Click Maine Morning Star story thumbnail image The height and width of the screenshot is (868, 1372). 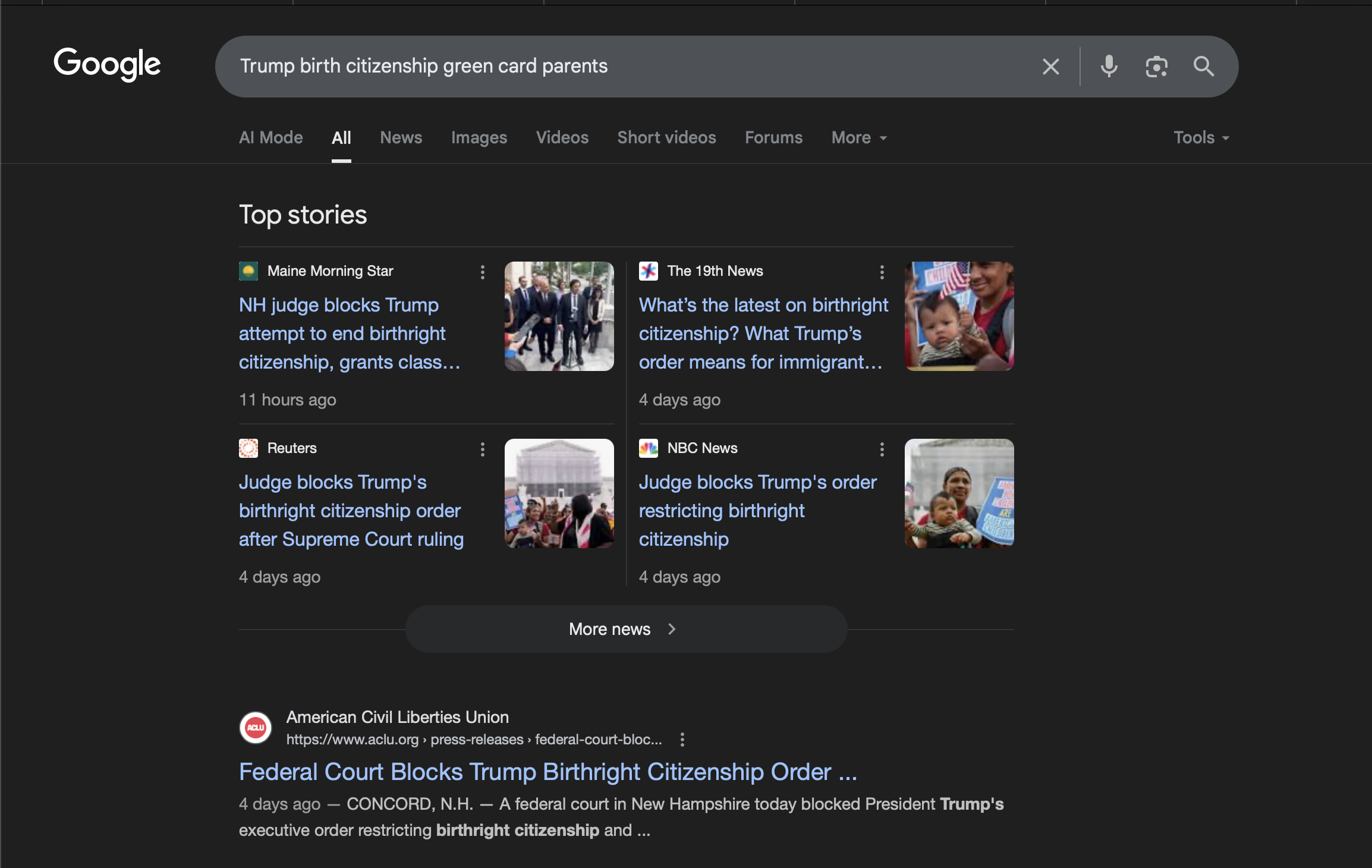[x=559, y=316]
